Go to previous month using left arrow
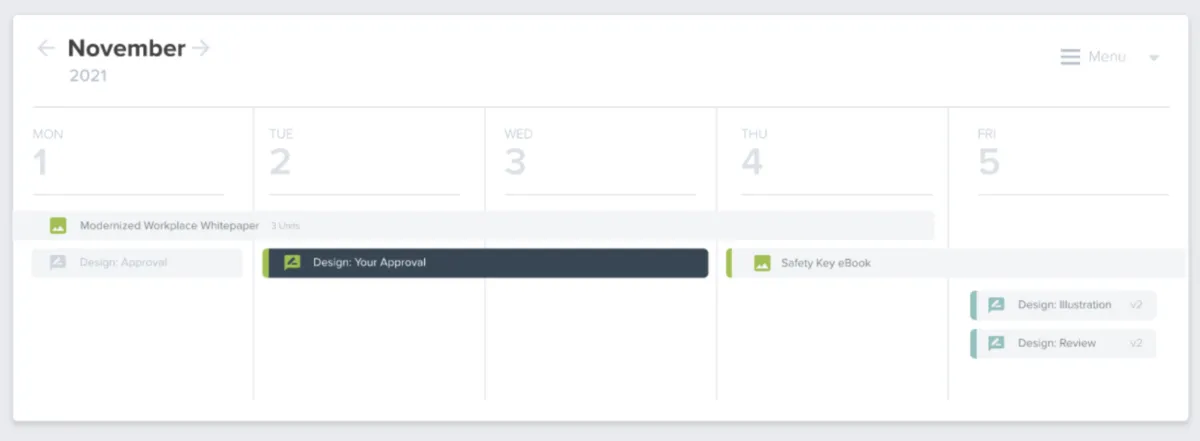 click(46, 48)
